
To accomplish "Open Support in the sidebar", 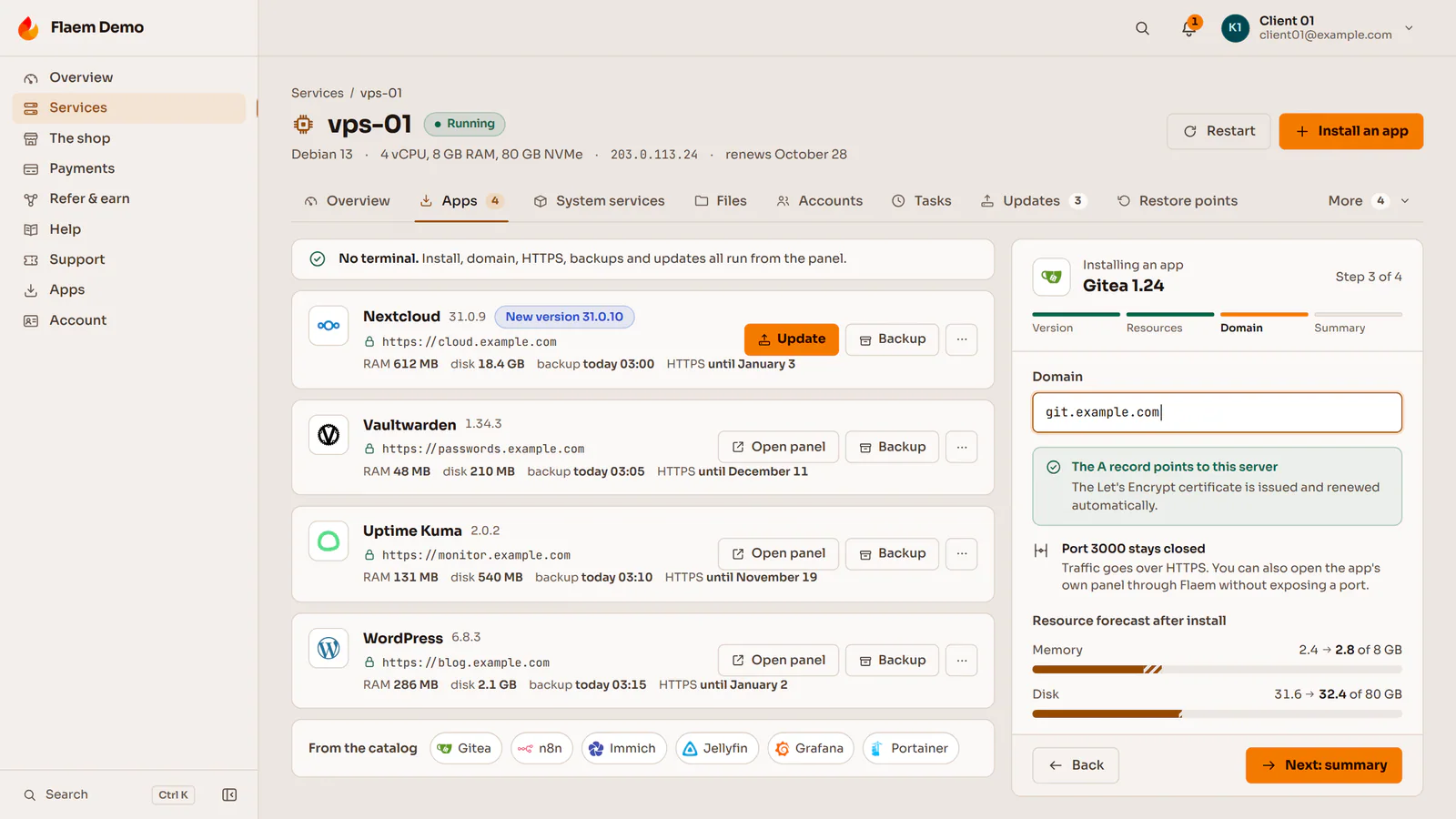I will 129,259.
